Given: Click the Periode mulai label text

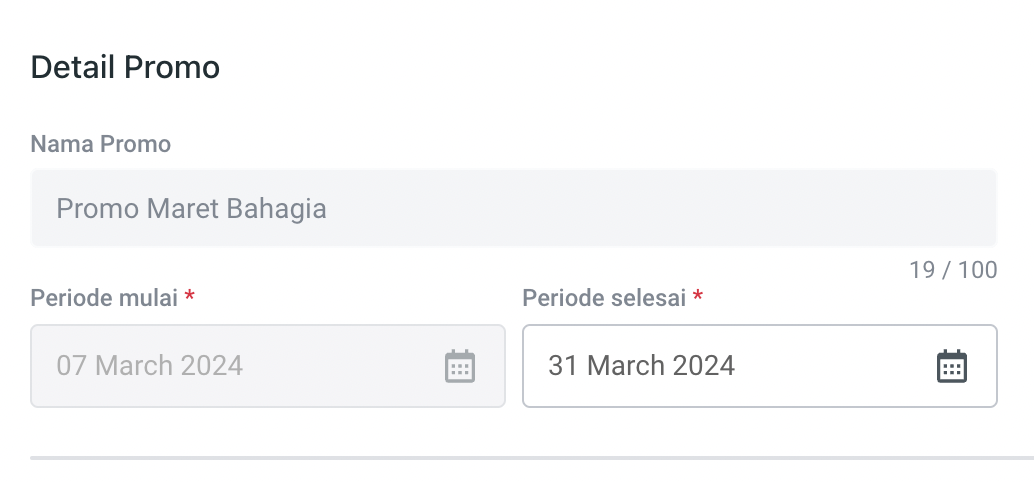Looking at the screenshot, I should [104, 298].
